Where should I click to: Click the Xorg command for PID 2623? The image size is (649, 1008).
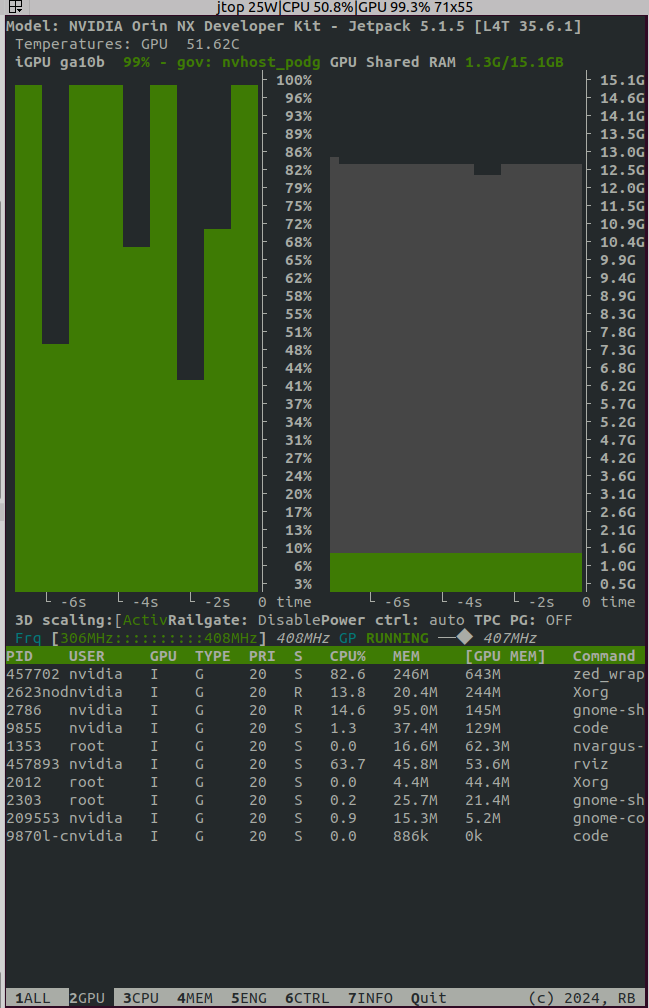coord(591,692)
